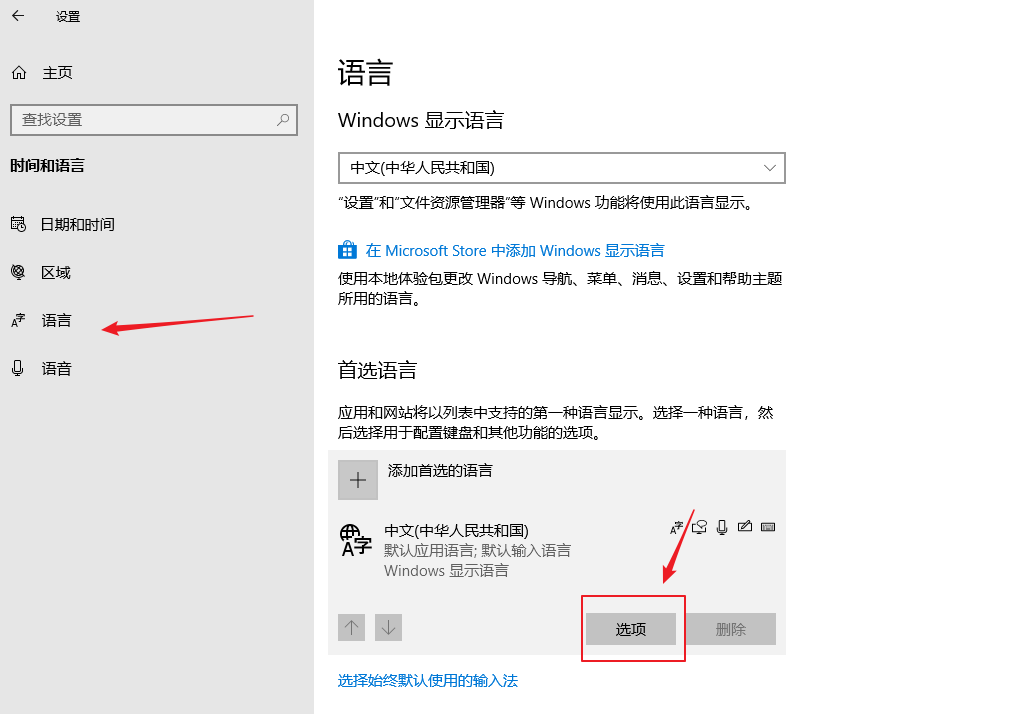1030x714 pixels.
Task: Click the 删除 button
Action: click(730, 629)
